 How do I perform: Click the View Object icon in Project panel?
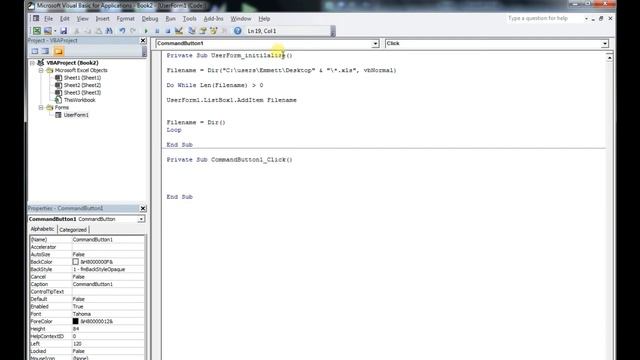pos(46,51)
